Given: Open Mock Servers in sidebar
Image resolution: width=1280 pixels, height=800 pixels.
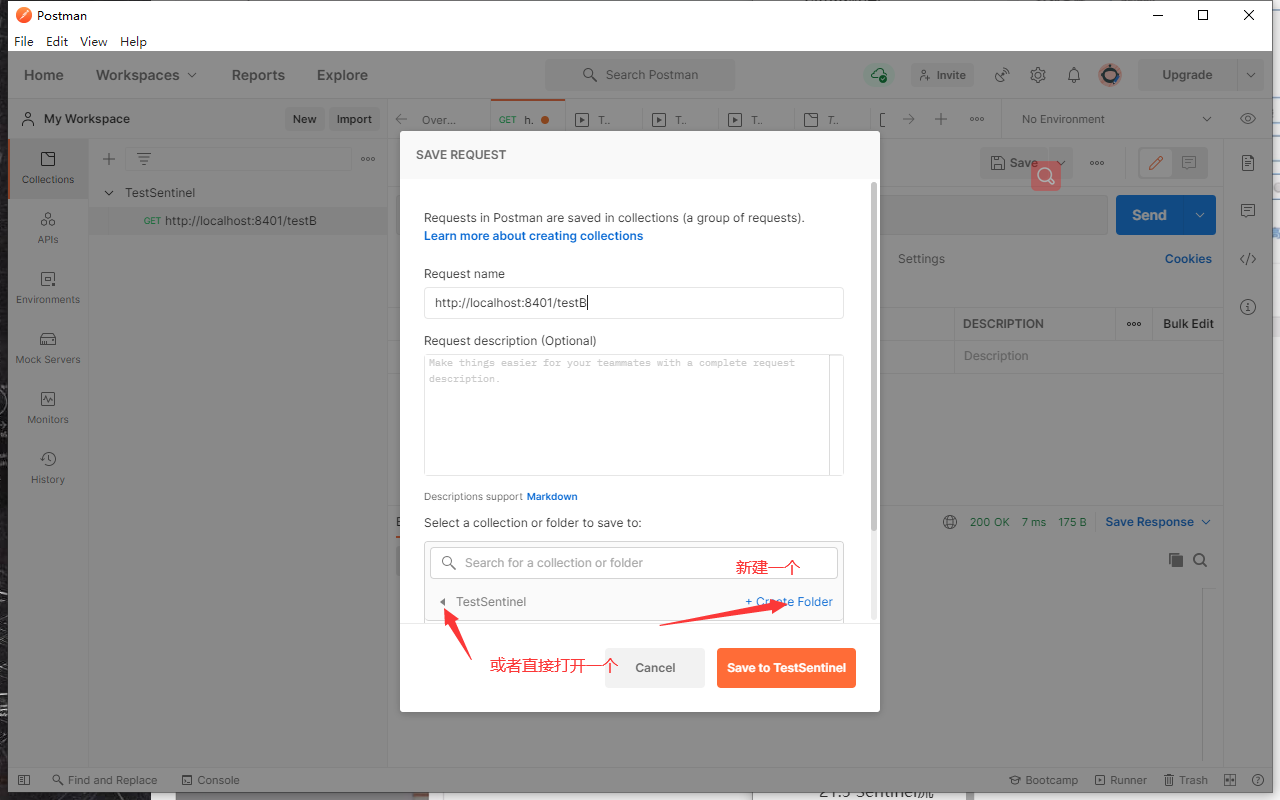Looking at the screenshot, I should click(48, 347).
